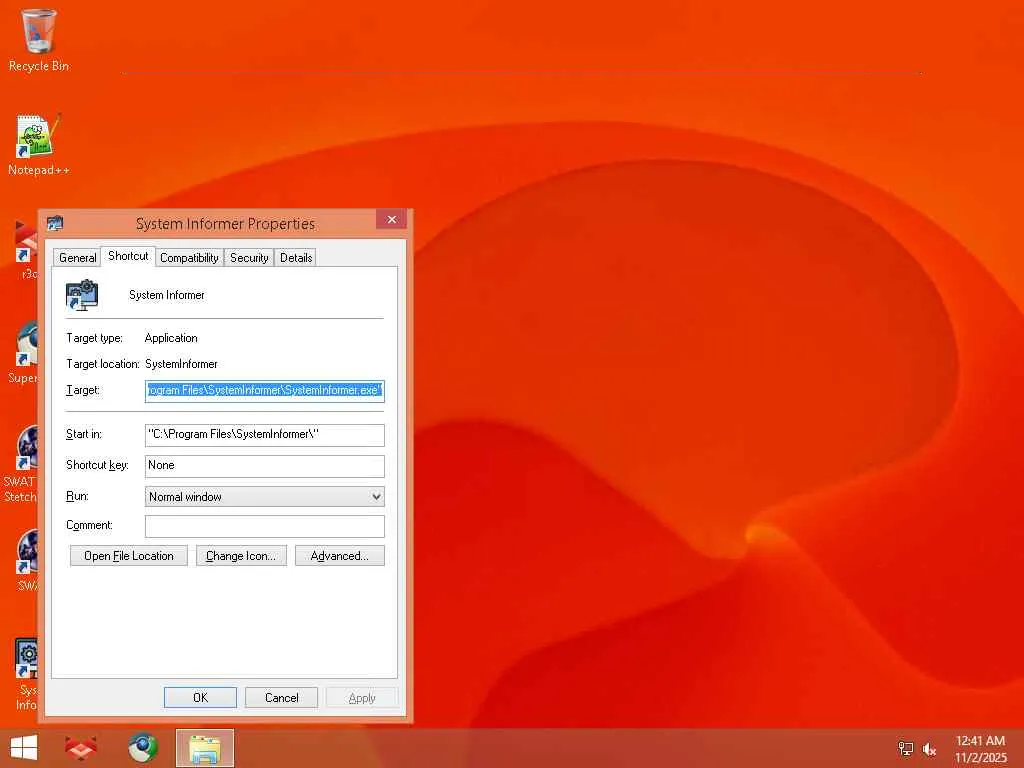
Task: Click the Target path field
Action: [264, 391]
